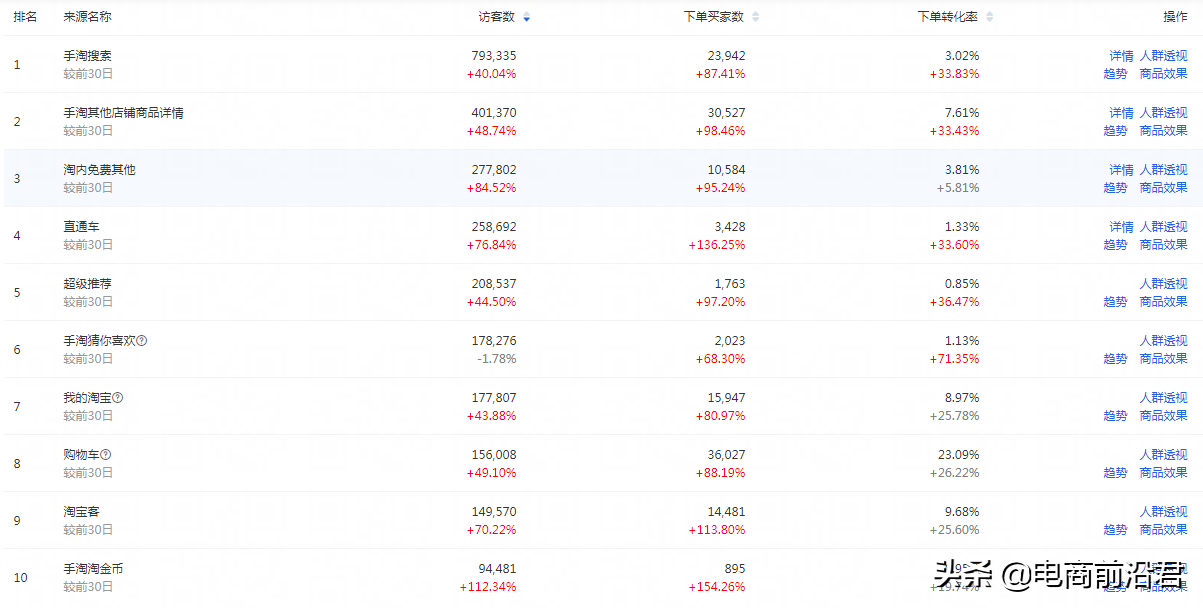Click the help icon next to 手淘猜你喜欢

142,341
